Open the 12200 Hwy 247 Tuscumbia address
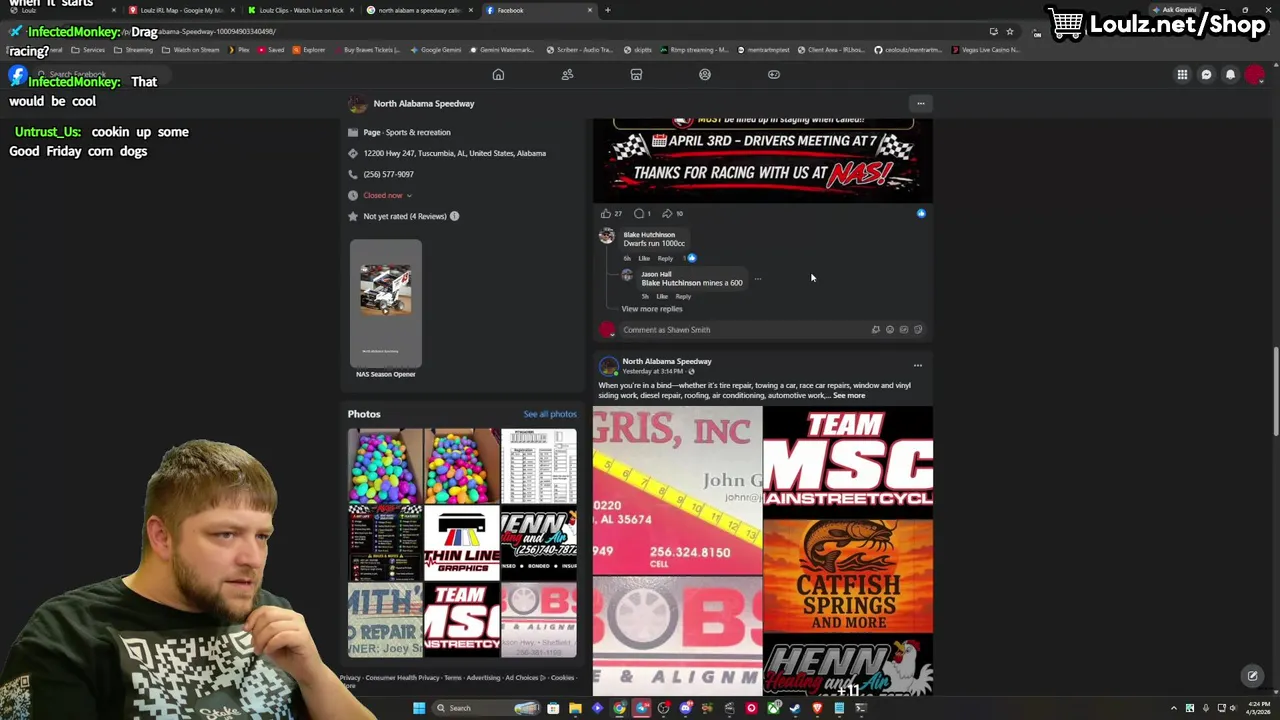 pos(454,153)
